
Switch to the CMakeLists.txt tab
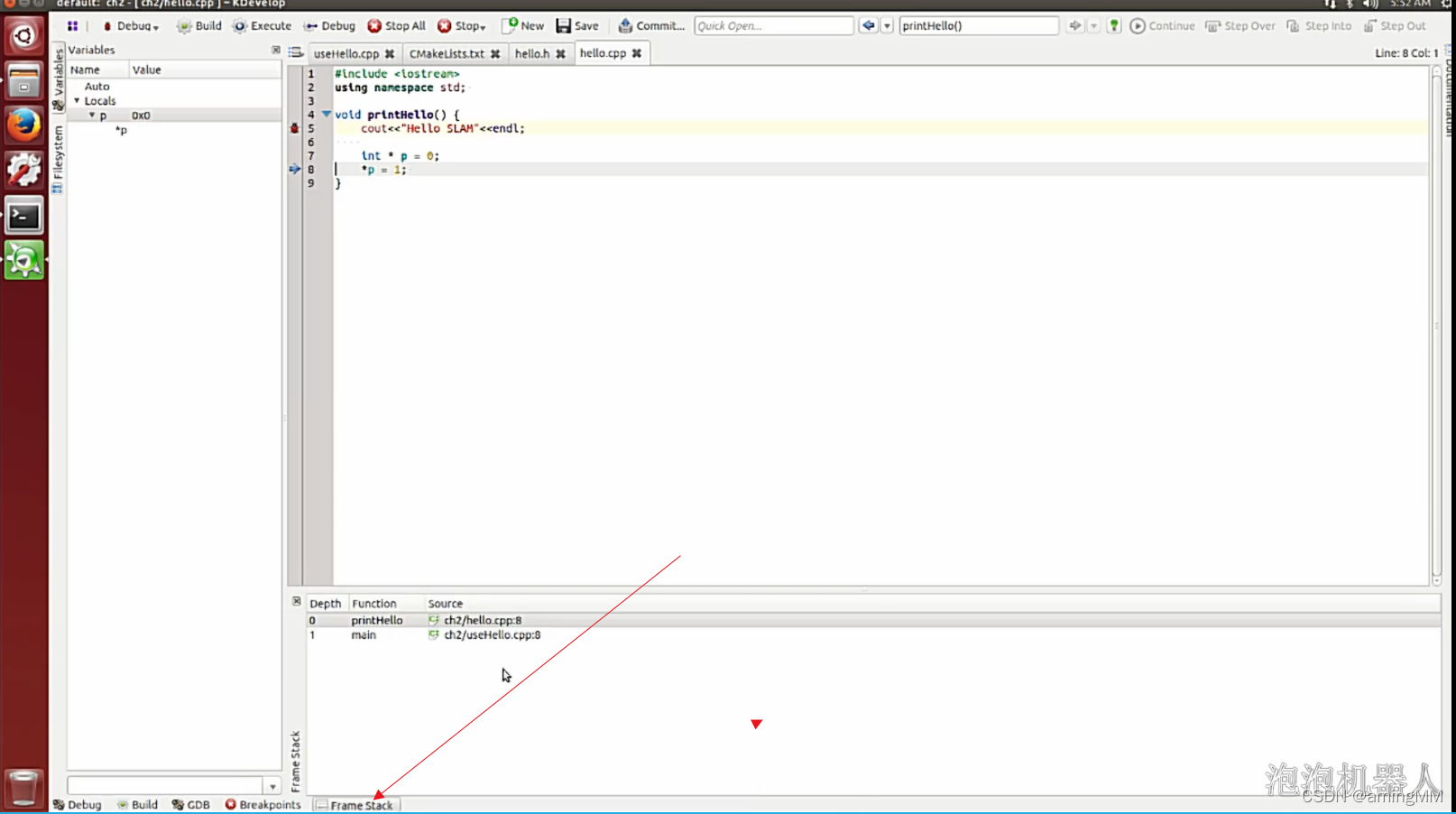(447, 54)
